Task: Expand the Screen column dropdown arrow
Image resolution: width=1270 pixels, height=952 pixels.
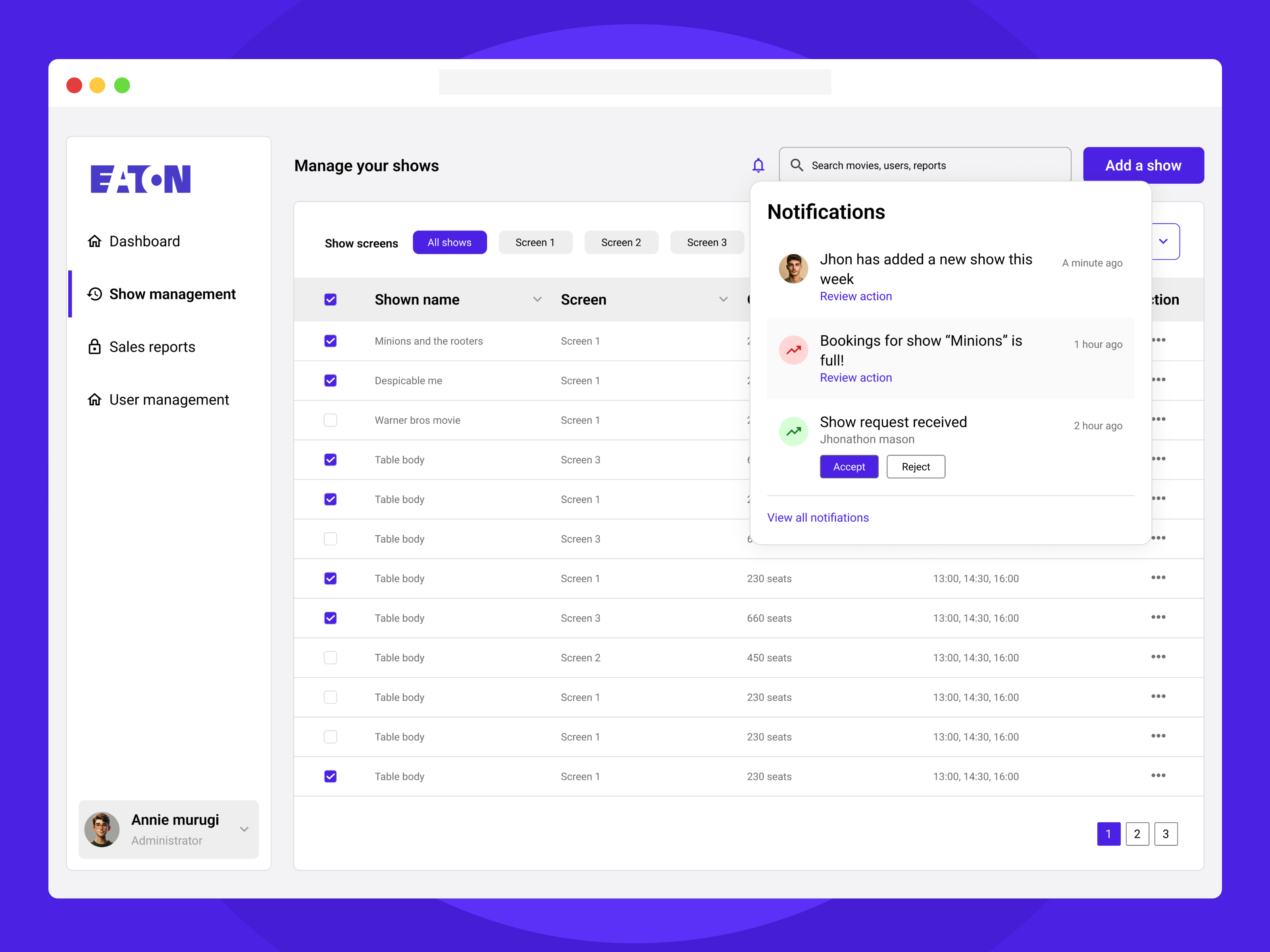Action: coord(723,299)
